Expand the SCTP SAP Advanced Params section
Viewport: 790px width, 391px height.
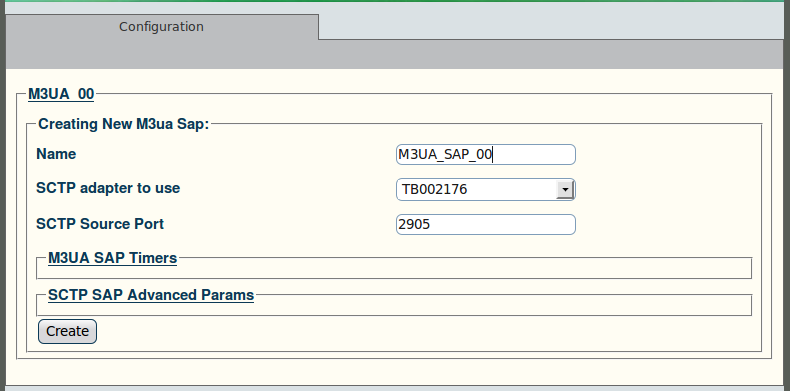pyautogui.click(x=151, y=295)
